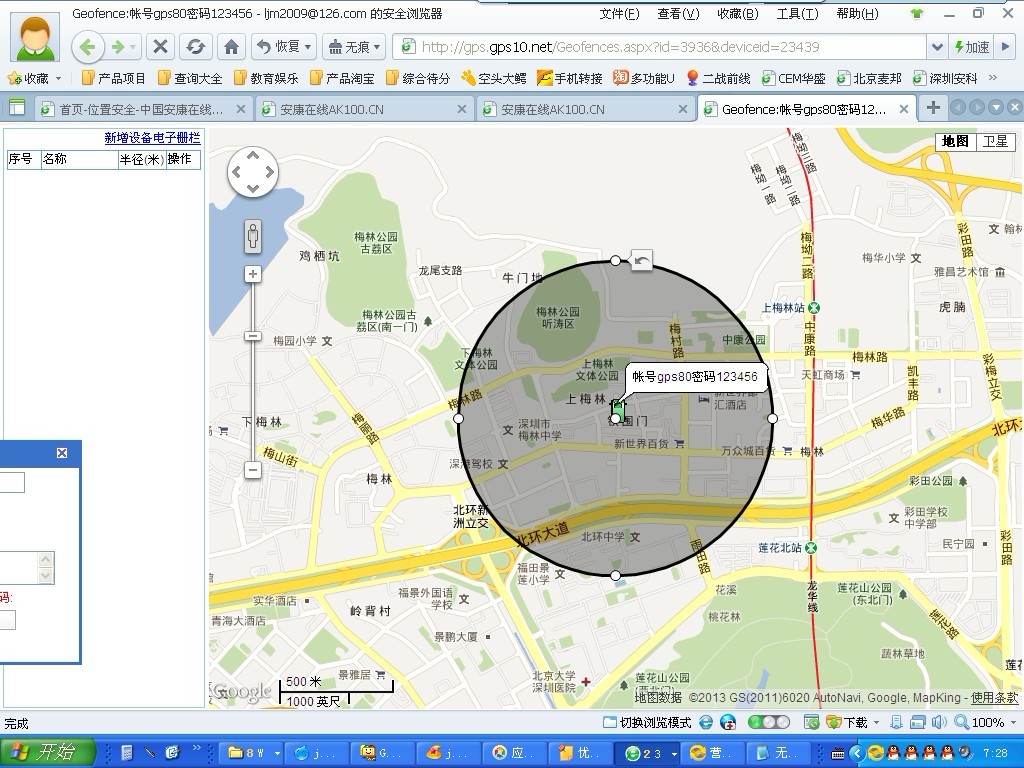This screenshot has width=1024, height=768.
Task: Open the skin (green T-shirt) icon
Action: [x=917, y=14]
